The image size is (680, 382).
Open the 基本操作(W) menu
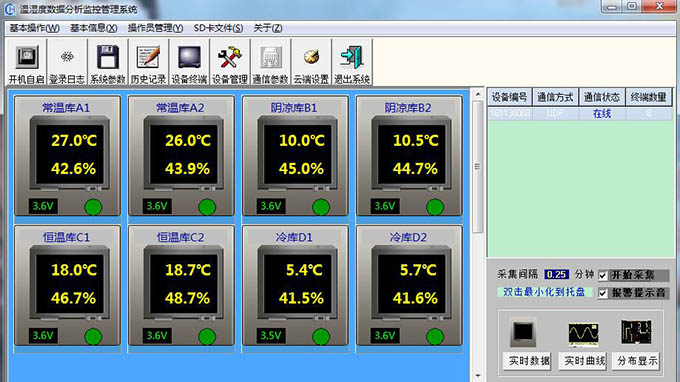[35, 28]
